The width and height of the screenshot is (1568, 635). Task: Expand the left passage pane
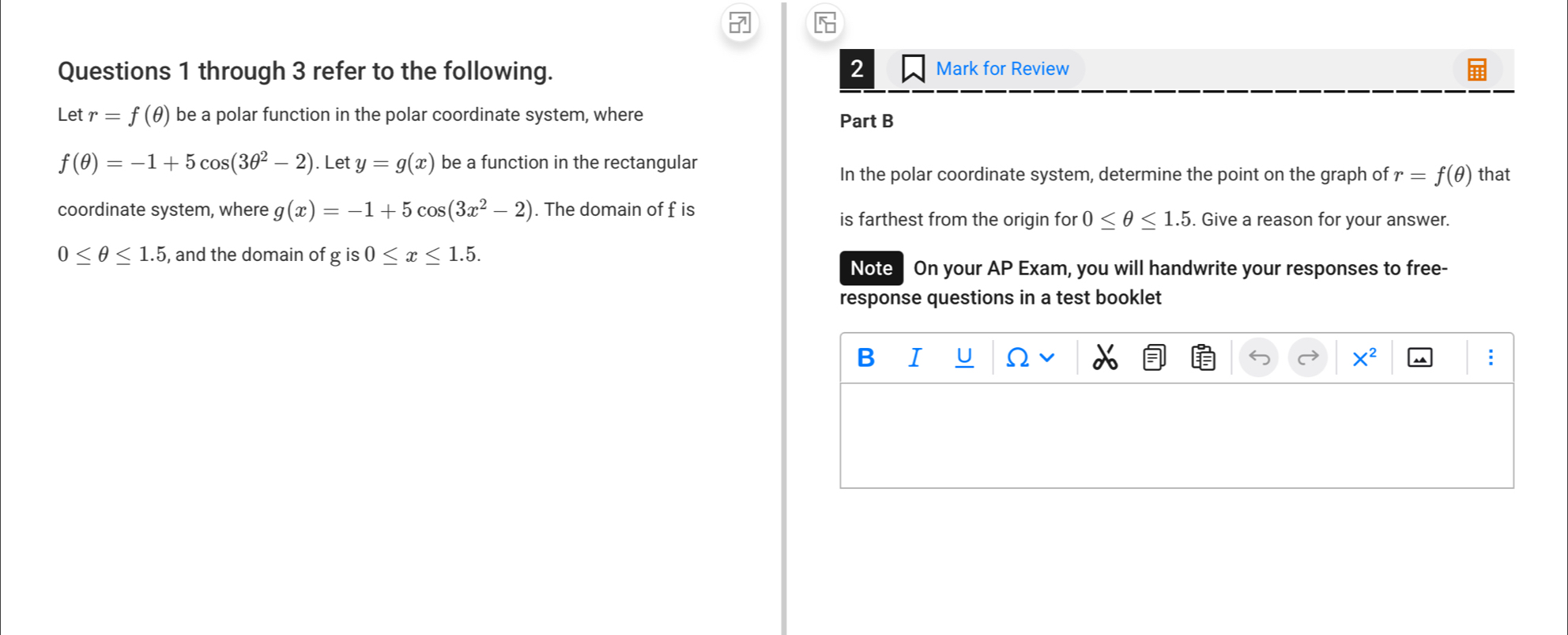point(740,23)
